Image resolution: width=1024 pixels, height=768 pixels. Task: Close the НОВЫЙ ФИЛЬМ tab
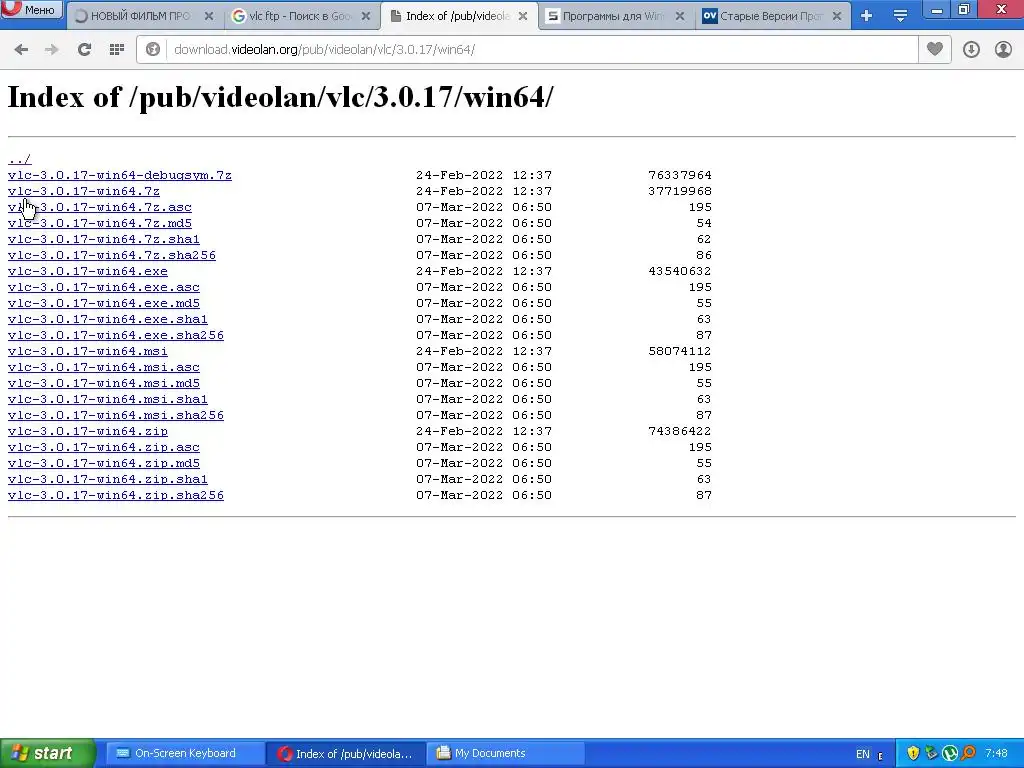pos(209,16)
